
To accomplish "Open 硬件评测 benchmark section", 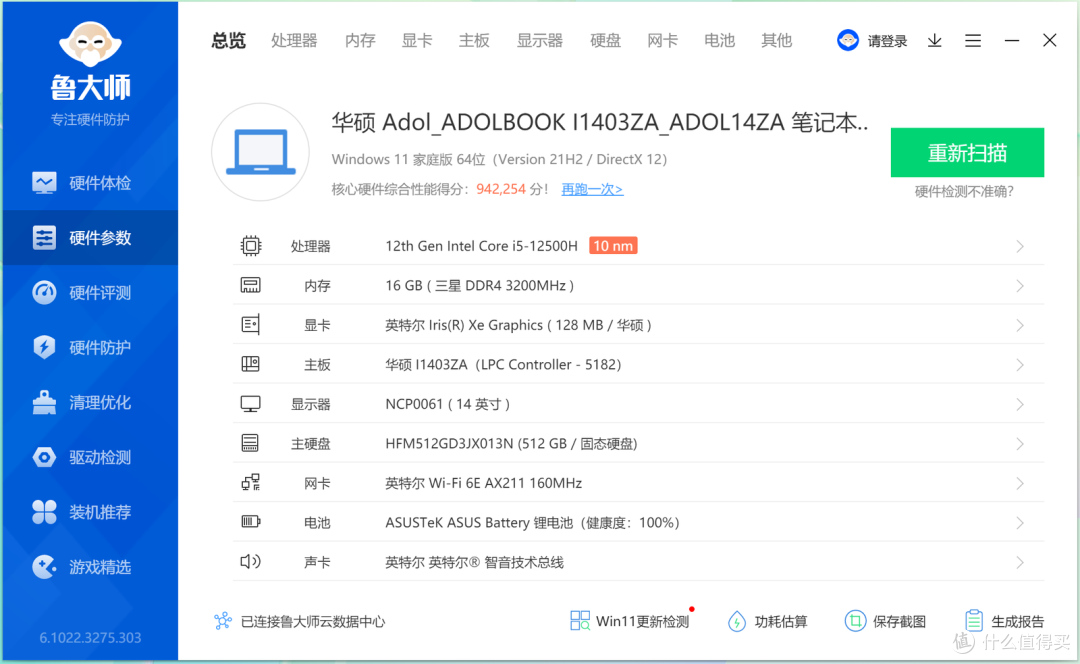I will [90, 293].
